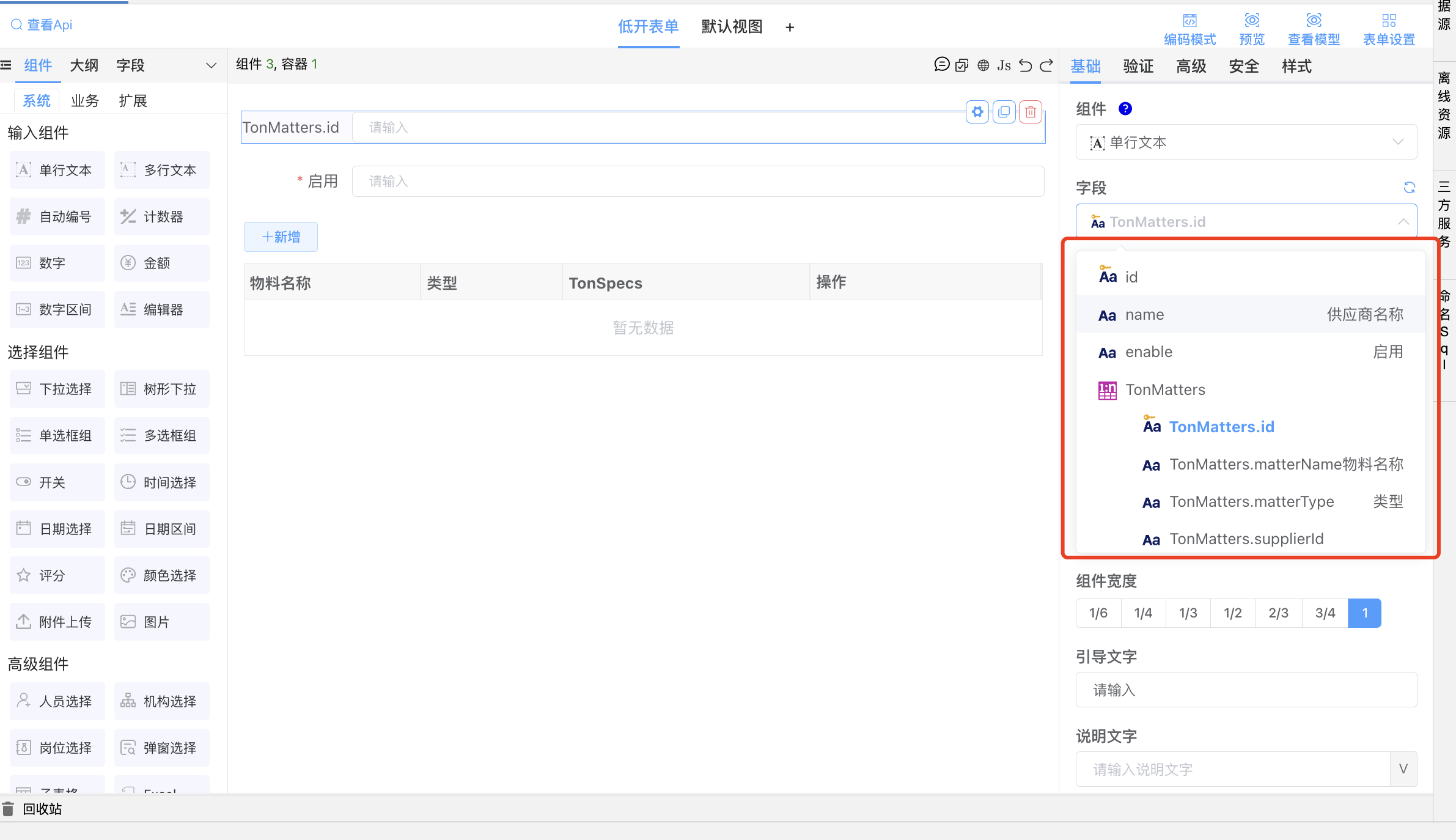
Task: Select the 3/4 component width option
Action: (1325, 613)
